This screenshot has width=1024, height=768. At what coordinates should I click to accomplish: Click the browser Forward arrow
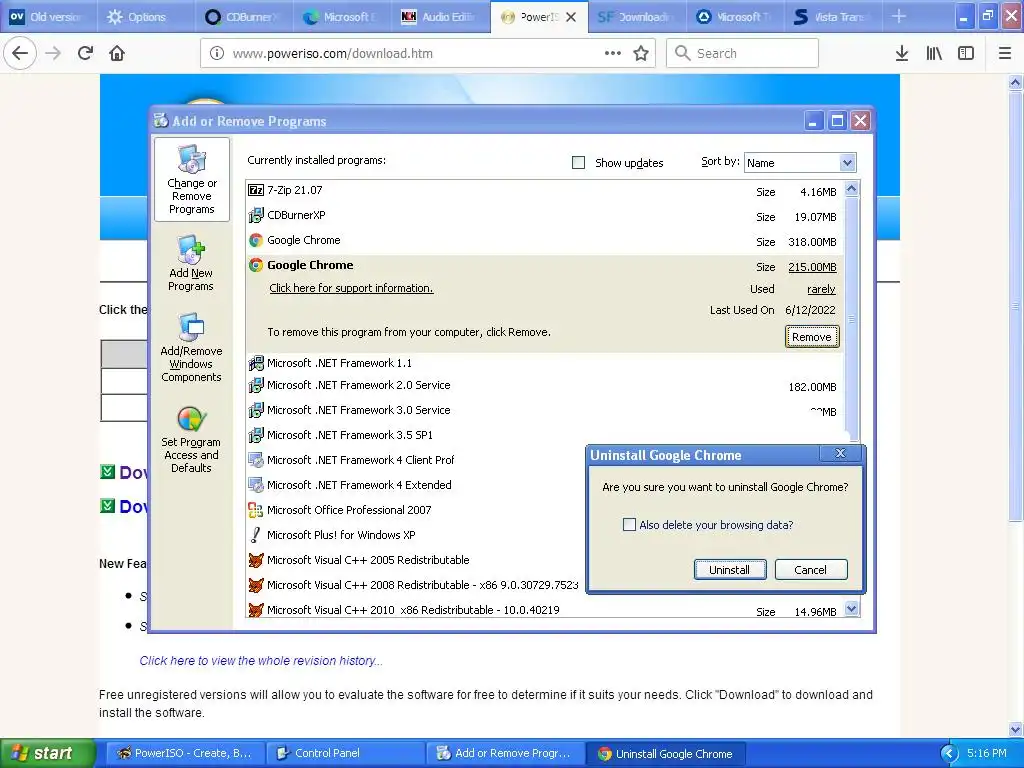tap(53, 54)
